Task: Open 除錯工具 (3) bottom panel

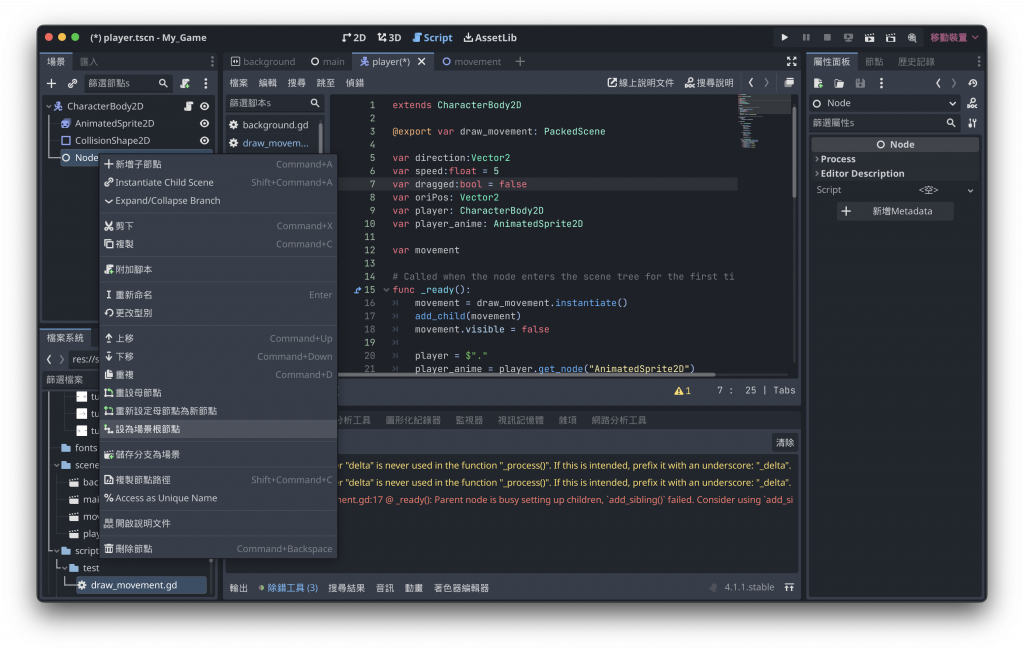Action: (x=288, y=588)
